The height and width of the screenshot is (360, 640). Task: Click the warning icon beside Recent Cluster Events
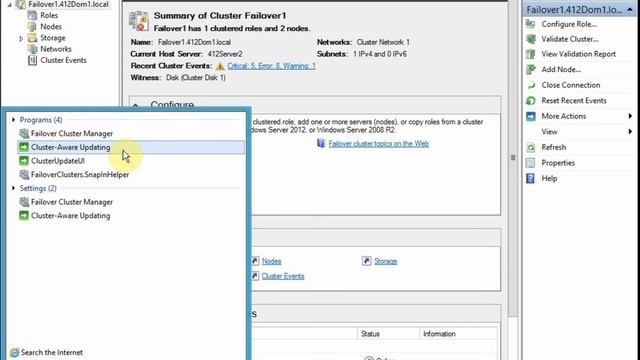[220, 66]
